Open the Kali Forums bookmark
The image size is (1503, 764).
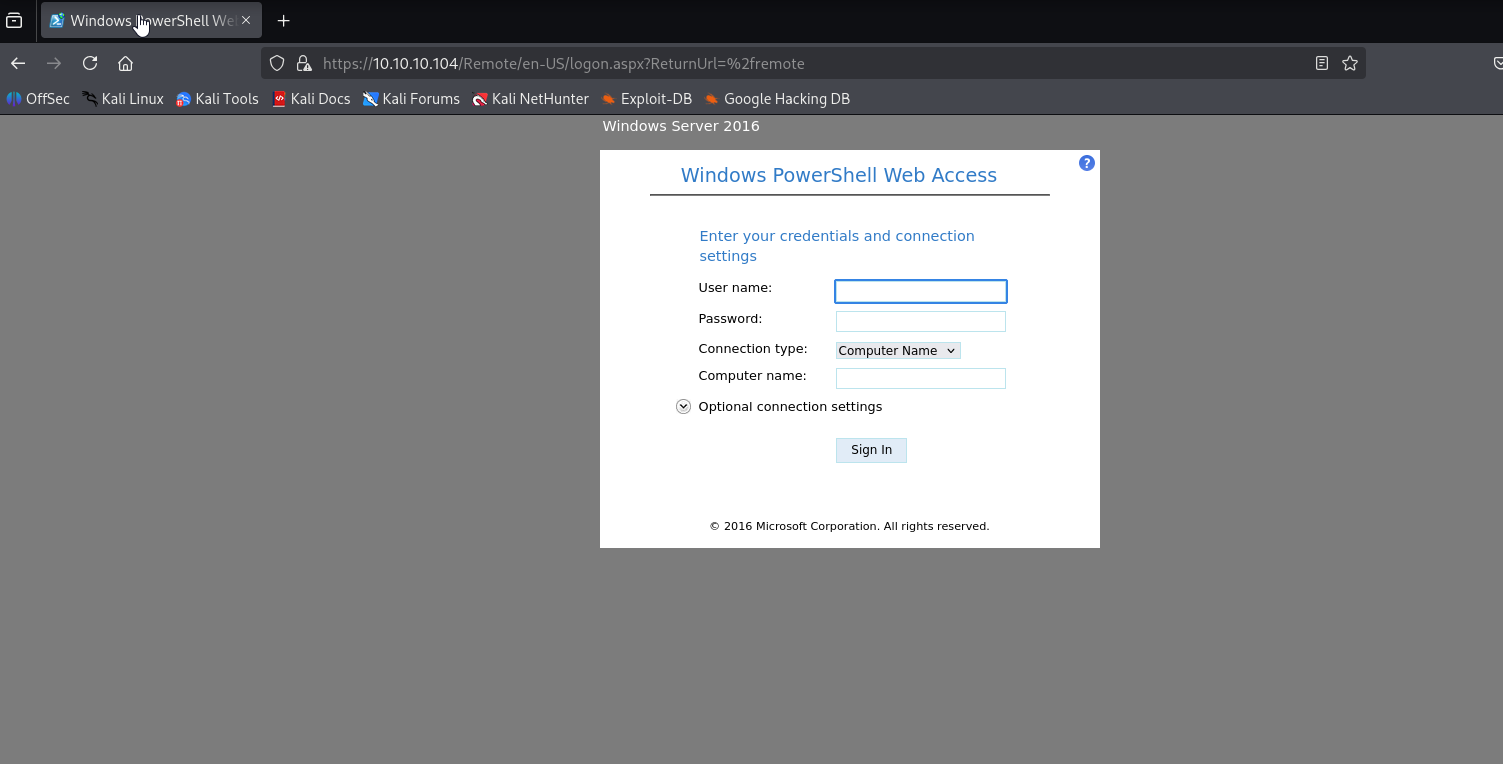(411, 99)
